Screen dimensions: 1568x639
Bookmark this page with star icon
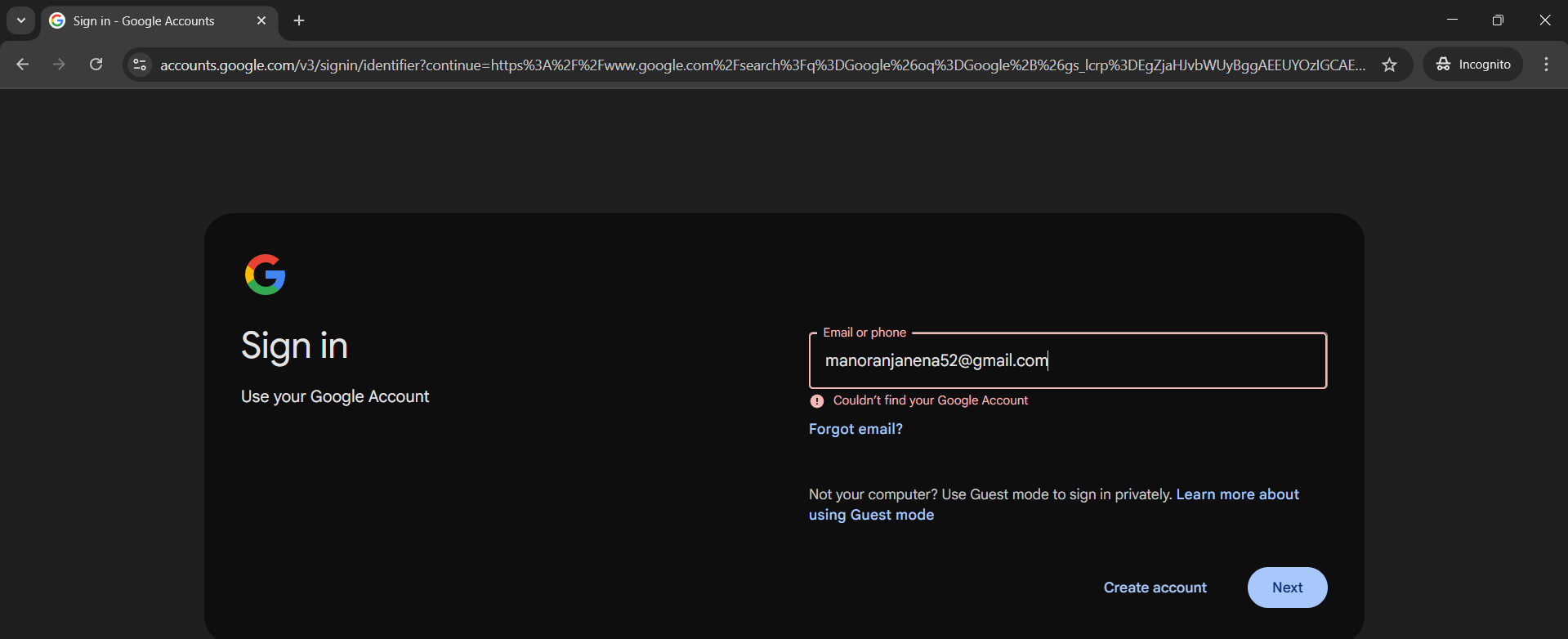pos(1389,65)
